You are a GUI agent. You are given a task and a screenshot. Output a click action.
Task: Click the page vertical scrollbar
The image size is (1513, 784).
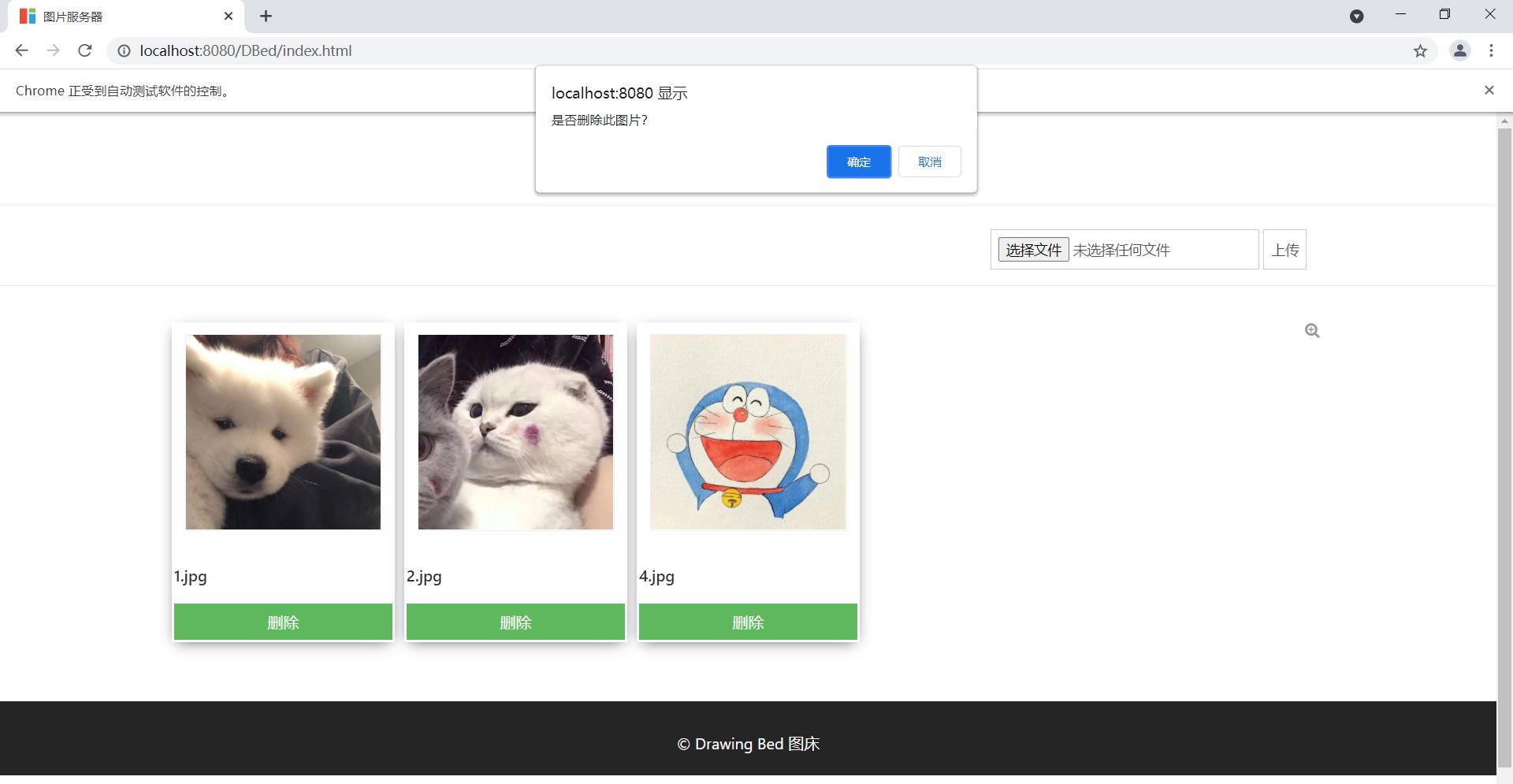pos(1504,446)
